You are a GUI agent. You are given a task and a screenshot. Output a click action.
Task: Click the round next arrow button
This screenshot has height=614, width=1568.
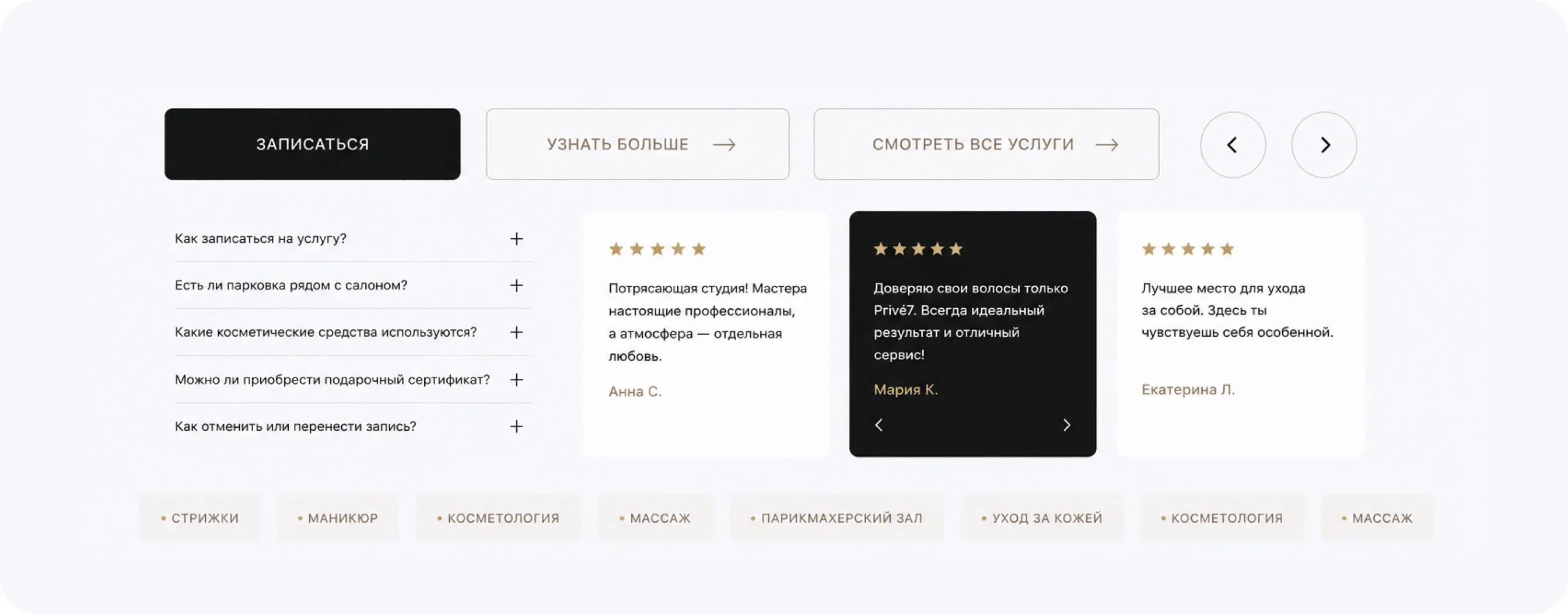[1324, 145]
